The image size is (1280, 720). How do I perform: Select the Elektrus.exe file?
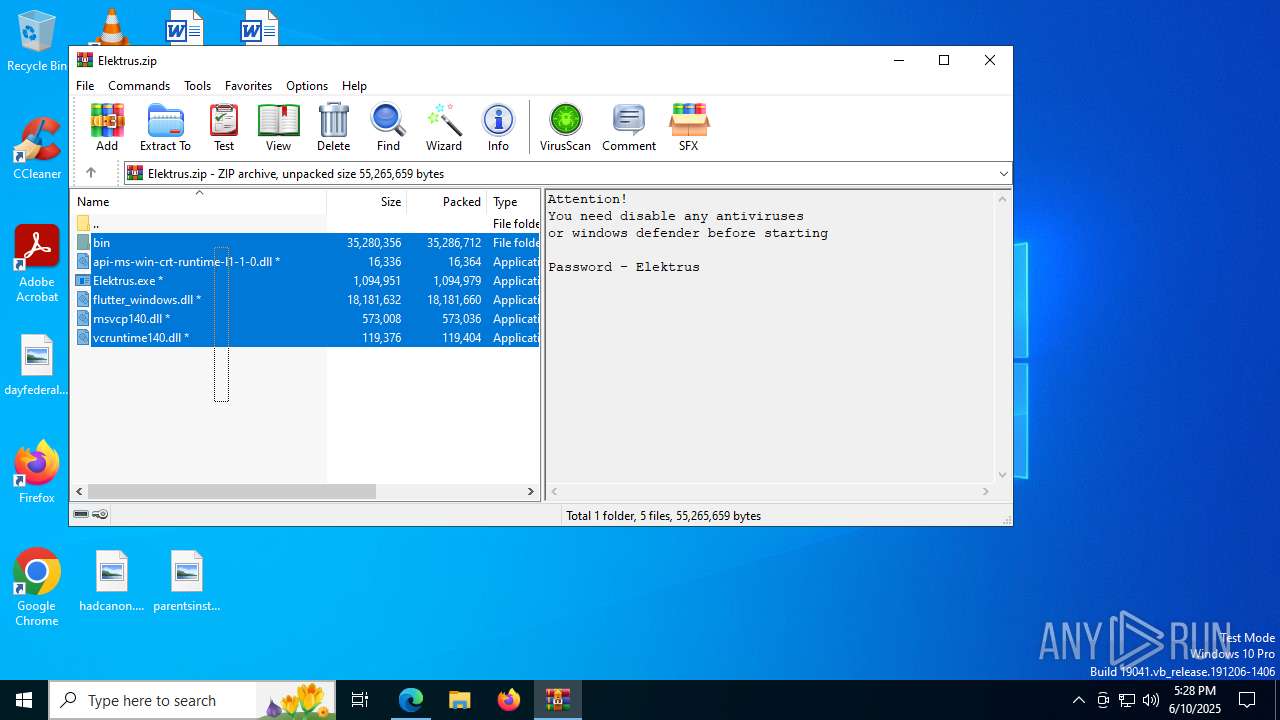(x=306, y=280)
